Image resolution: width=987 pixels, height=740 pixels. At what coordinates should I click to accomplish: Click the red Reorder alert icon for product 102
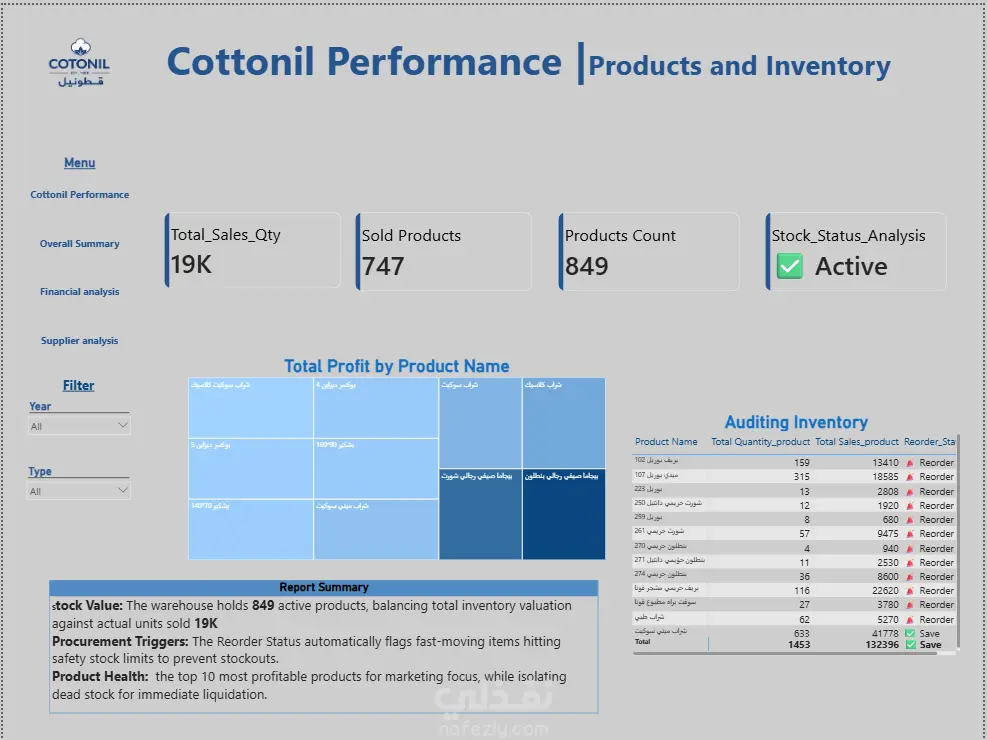910,463
